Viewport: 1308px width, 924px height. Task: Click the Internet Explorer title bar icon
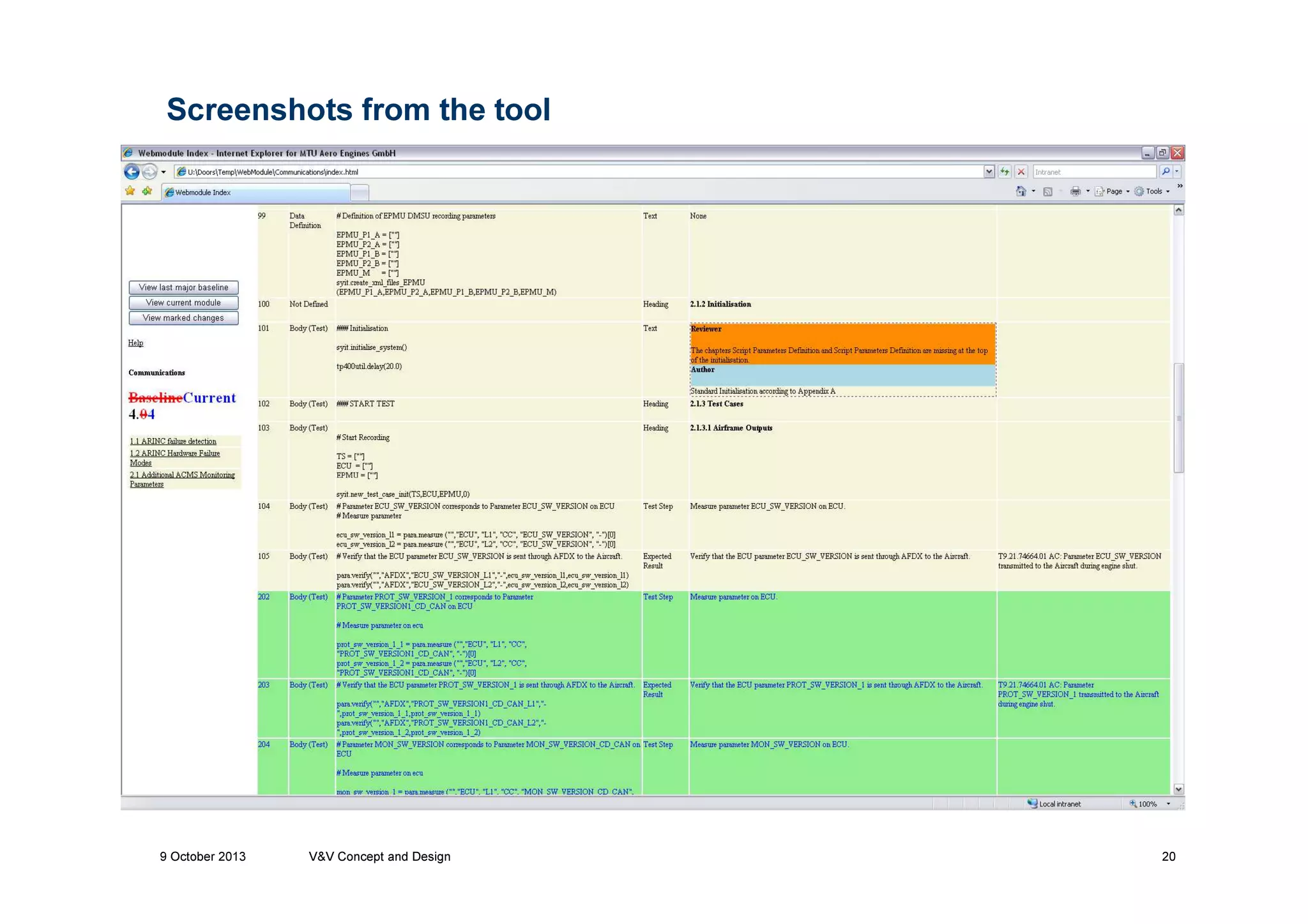point(128,153)
